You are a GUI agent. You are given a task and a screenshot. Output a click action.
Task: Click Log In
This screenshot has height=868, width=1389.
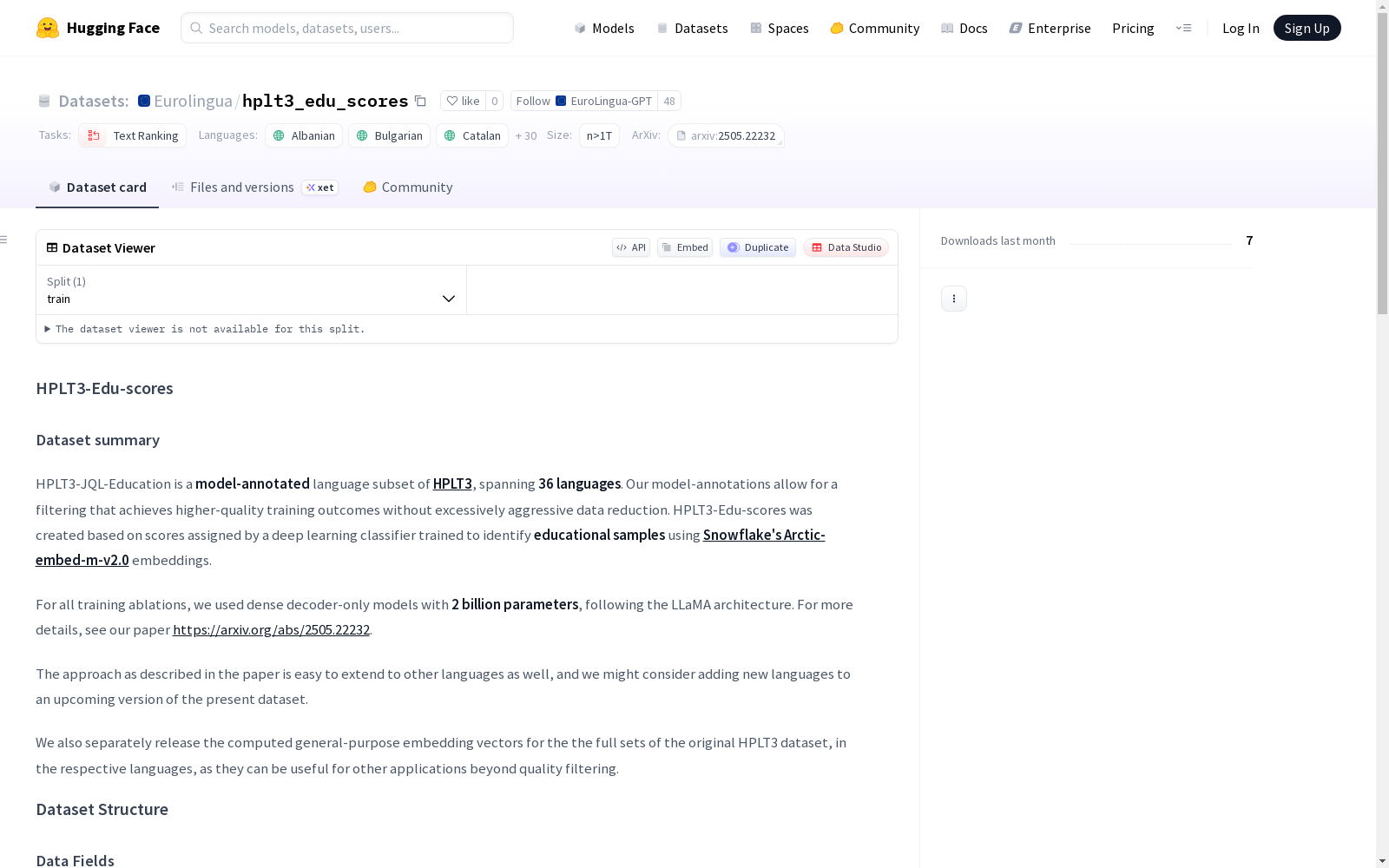pyautogui.click(x=1241, y=28)
